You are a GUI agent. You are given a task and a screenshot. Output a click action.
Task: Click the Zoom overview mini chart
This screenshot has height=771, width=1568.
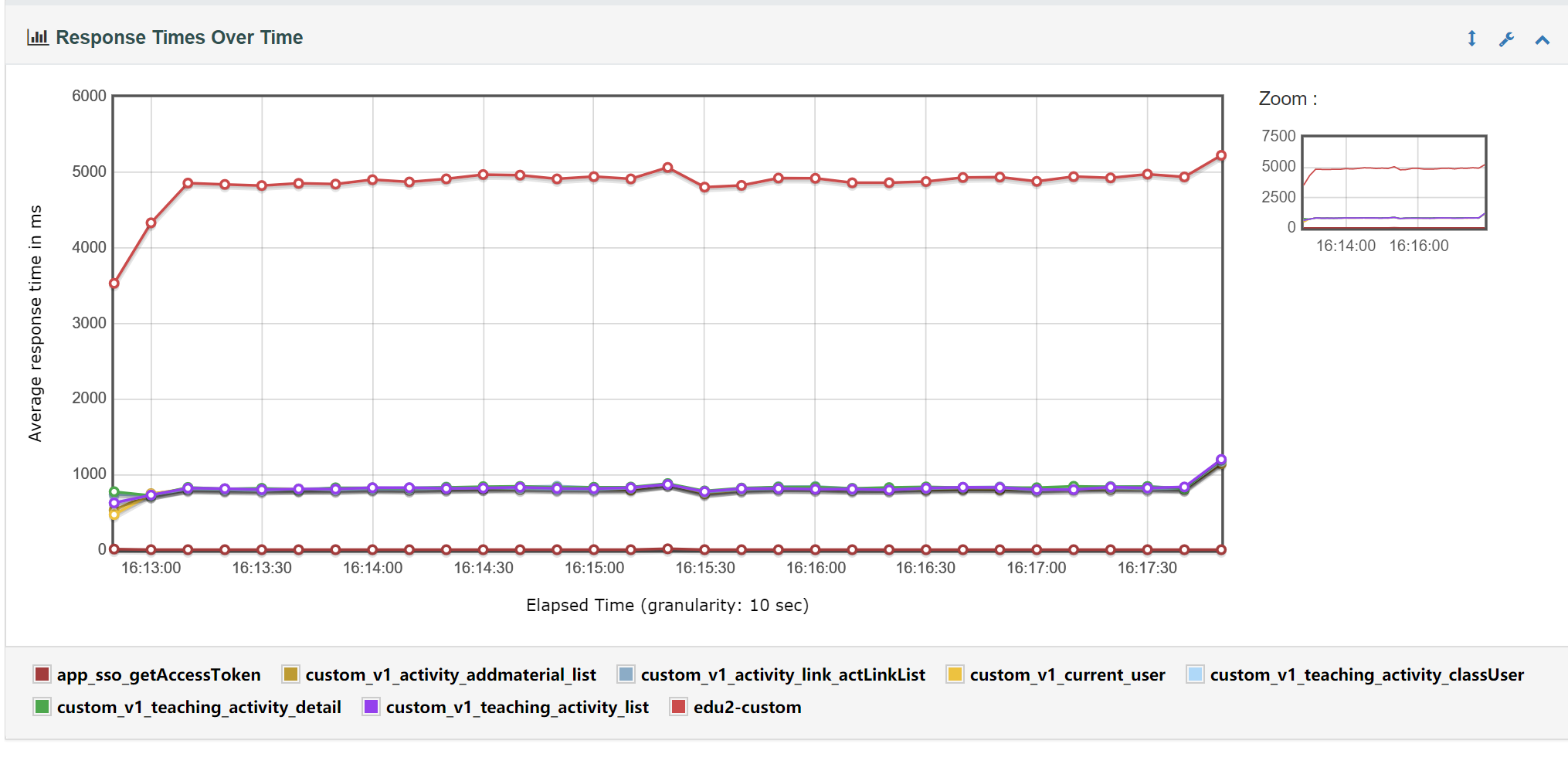1394,182
